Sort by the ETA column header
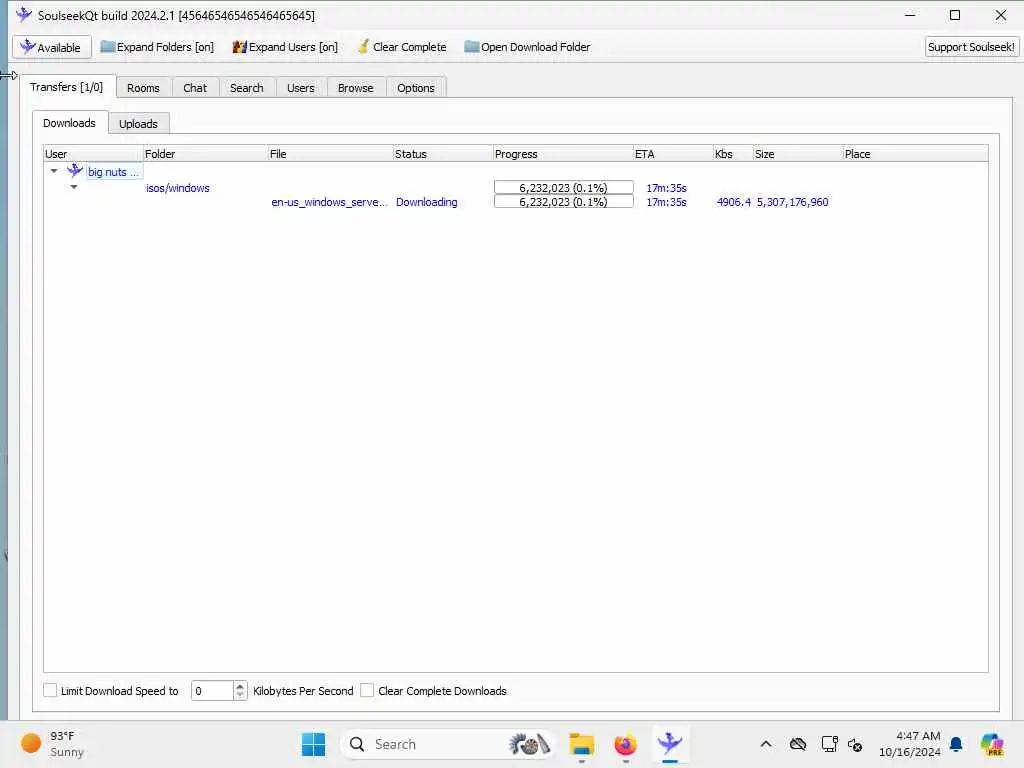Image resolution: width=1024 pixels, height=768 pixels. (673, 154)
